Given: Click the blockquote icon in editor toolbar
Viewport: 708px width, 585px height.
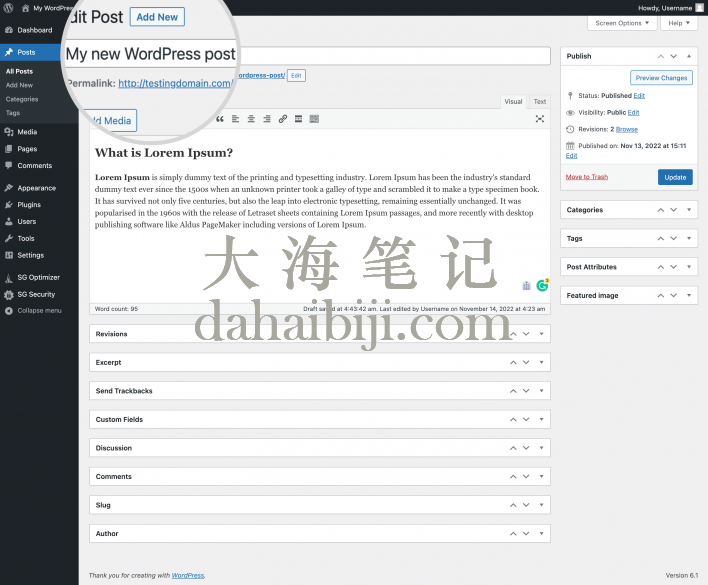Looking at the screenshot, I should tap(220, 119).
